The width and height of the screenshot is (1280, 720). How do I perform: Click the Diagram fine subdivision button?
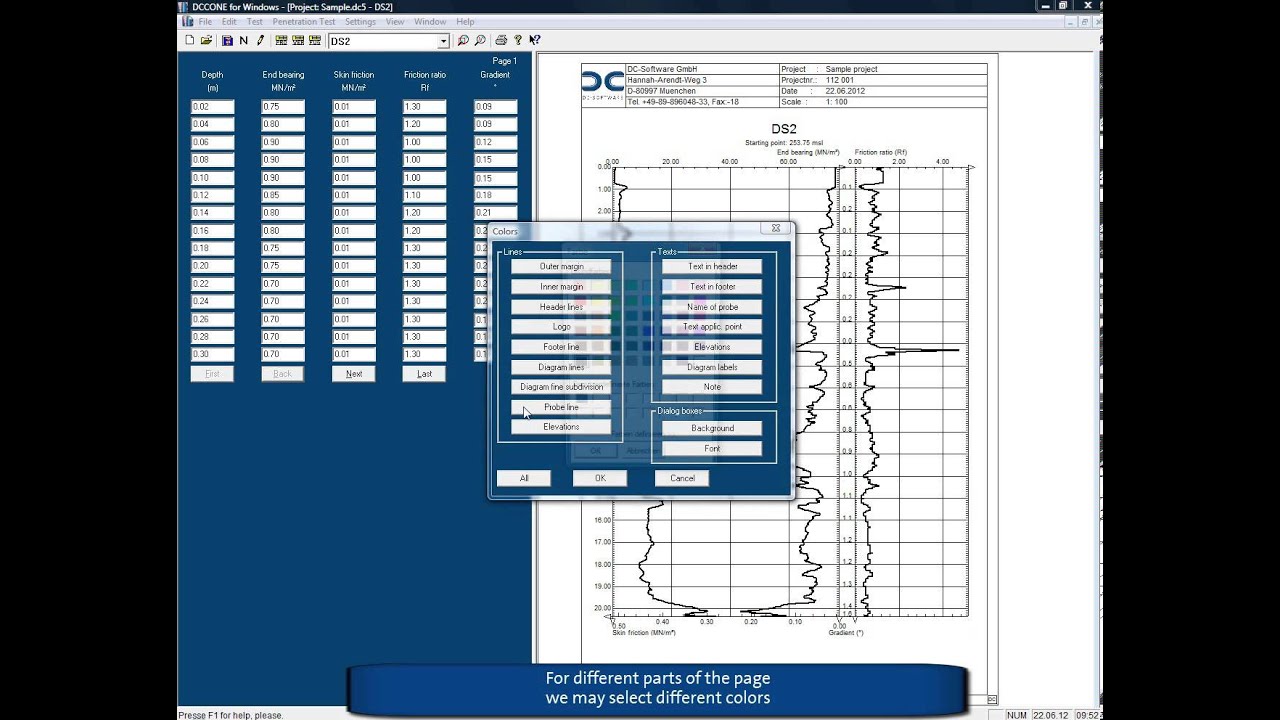coord(561,387)
